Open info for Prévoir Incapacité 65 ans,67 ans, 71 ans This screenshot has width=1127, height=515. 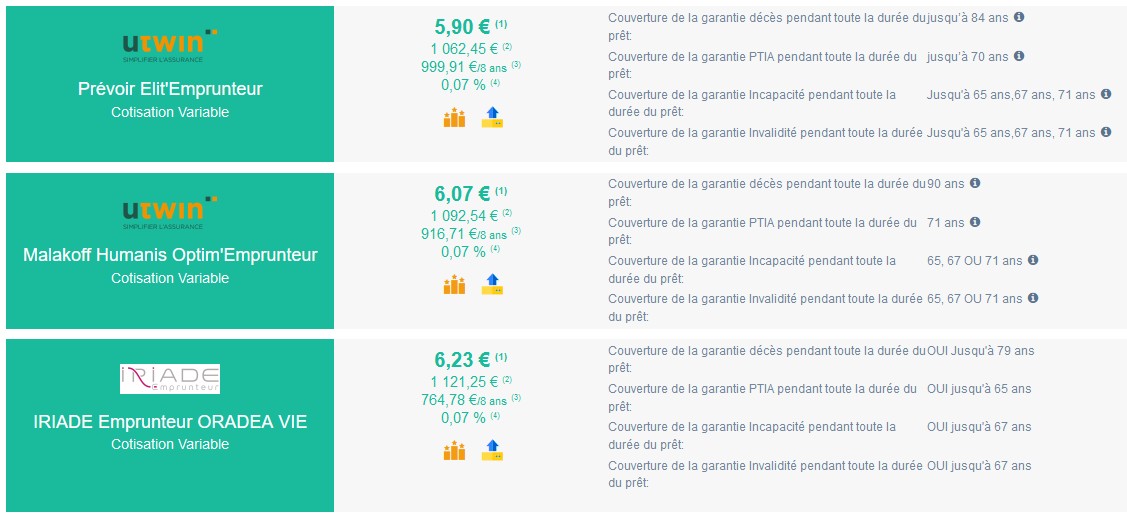pos(1105,94)
